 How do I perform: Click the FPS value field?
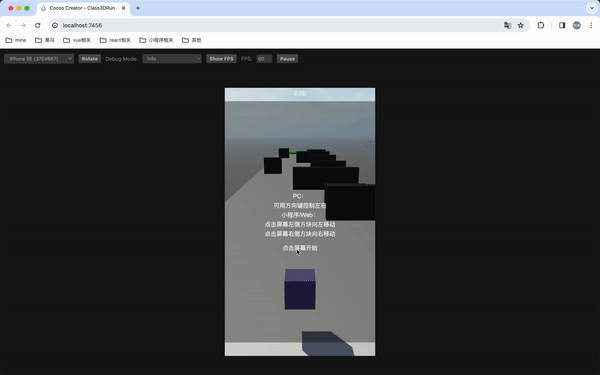264,59
